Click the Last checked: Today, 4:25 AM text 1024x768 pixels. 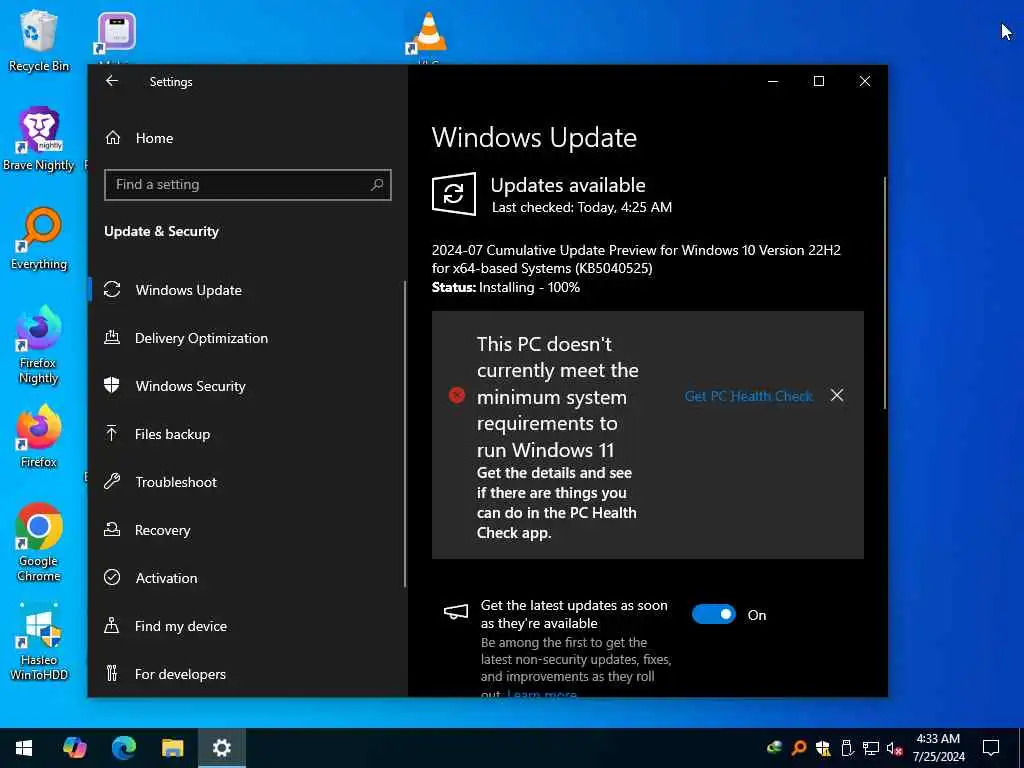click(x=582, y=208)
